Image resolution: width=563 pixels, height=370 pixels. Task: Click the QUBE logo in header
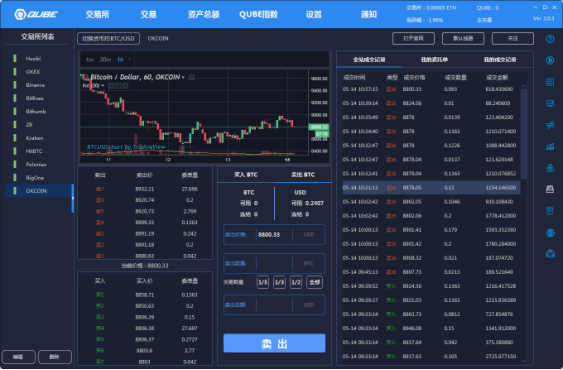36,14
